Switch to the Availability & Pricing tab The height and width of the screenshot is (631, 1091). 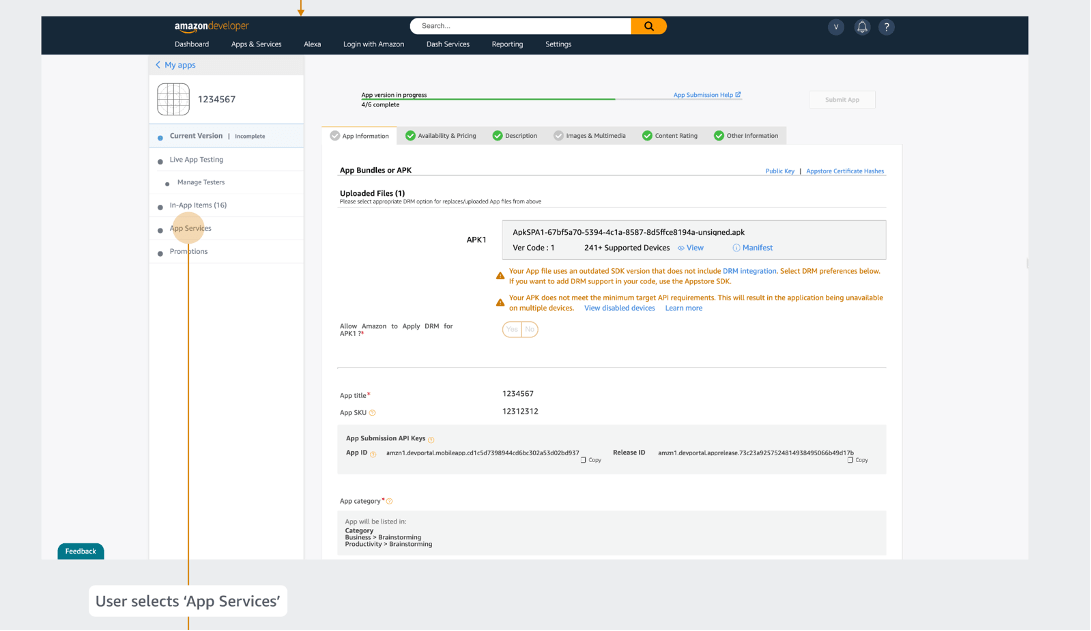click(x=440, y=136)
